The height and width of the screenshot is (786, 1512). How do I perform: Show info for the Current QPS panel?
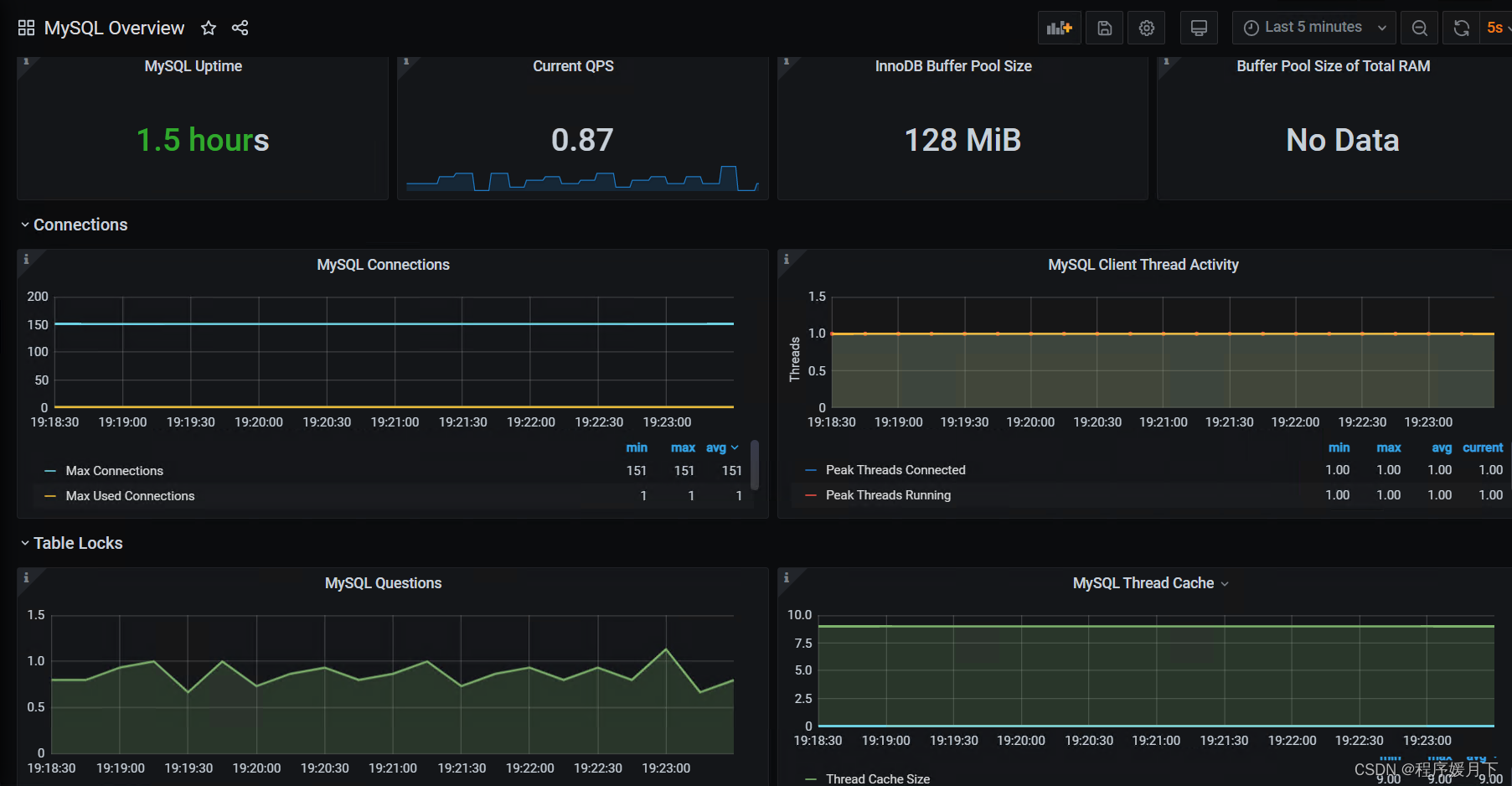[405, 62]
